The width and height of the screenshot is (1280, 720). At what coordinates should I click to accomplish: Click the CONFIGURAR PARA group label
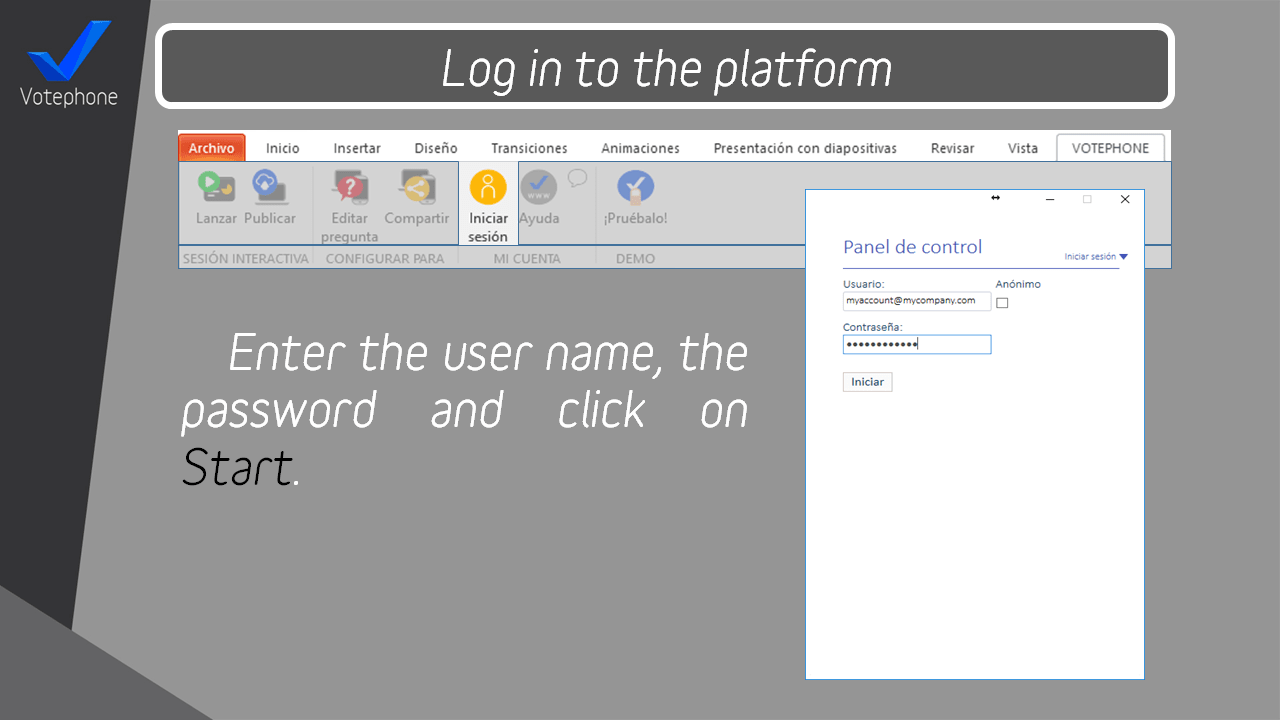click(x=385, y=259)
